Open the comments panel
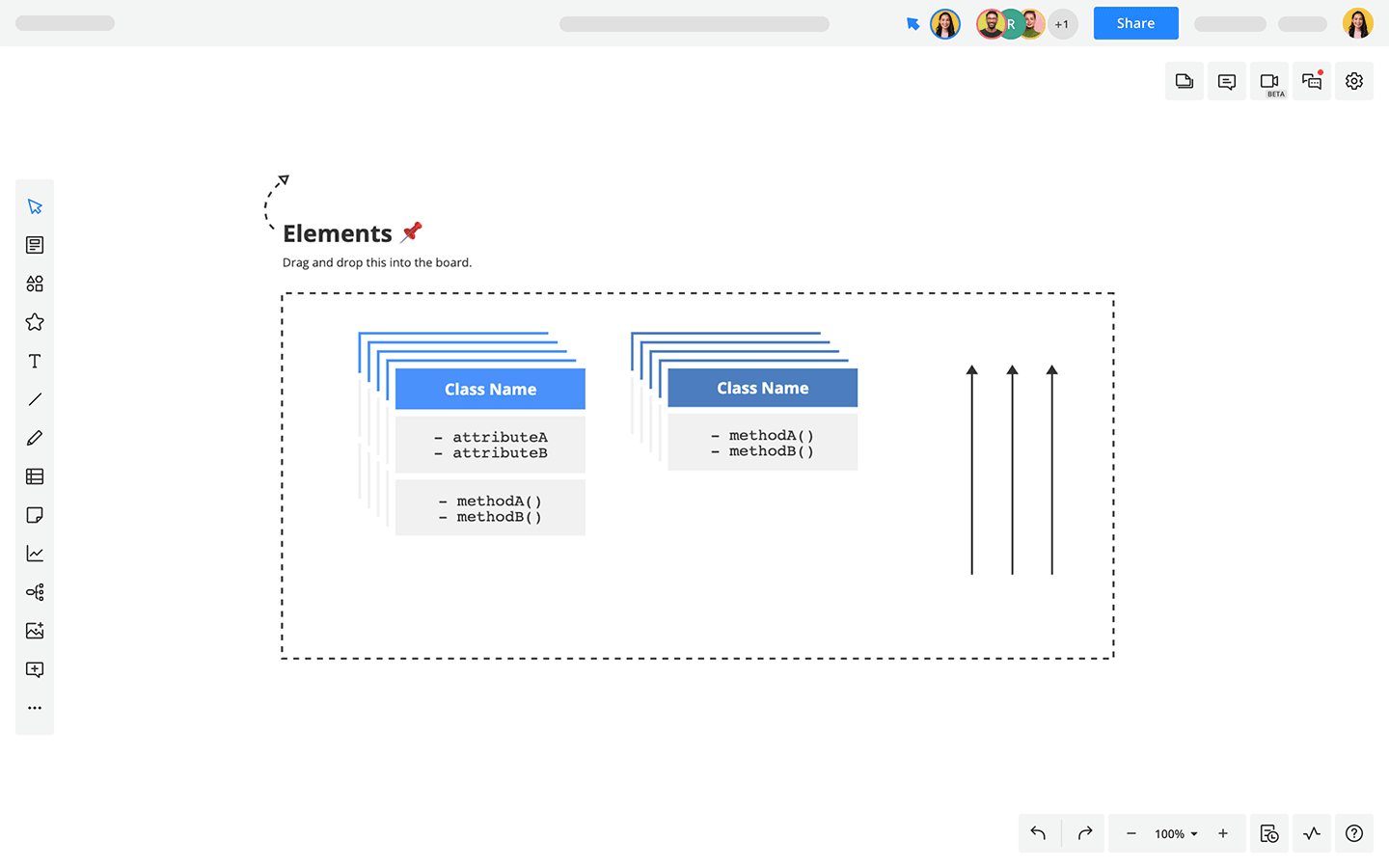This screenshot has height=868, width=1389. pos(1227,82)
